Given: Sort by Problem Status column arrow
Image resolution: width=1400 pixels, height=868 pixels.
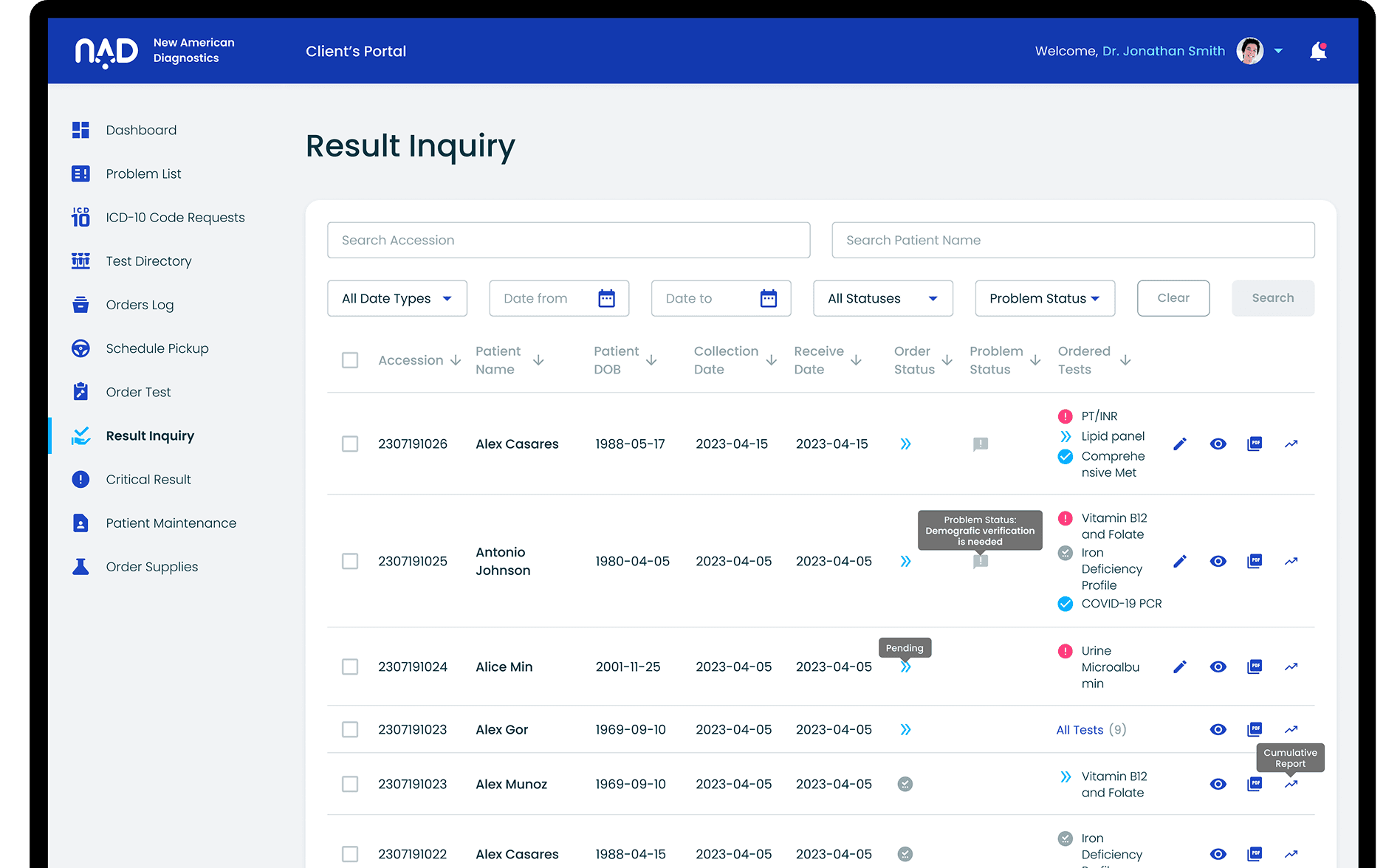Looking at the screenshot, I should (x=1035, y=360).
